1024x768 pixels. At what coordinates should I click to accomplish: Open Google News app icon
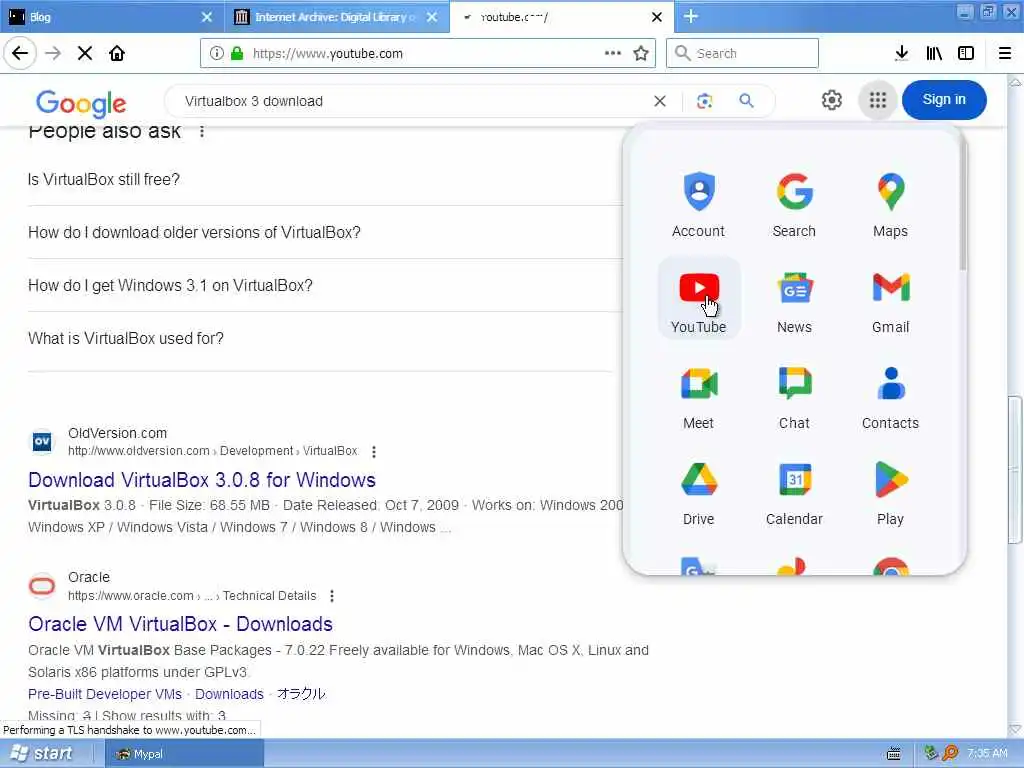coord(794,300)
